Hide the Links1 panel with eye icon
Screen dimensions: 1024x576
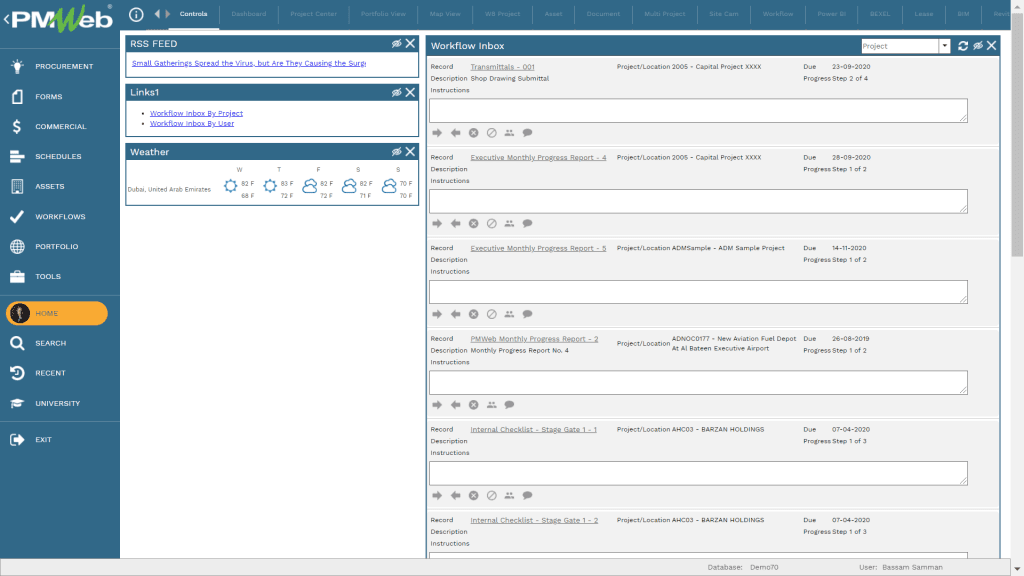[396, 92]
